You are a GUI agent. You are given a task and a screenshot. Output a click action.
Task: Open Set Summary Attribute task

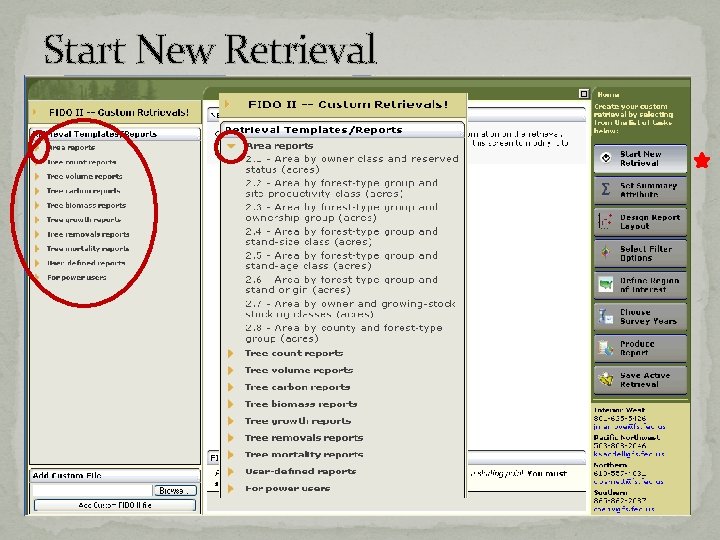(641, 190)
